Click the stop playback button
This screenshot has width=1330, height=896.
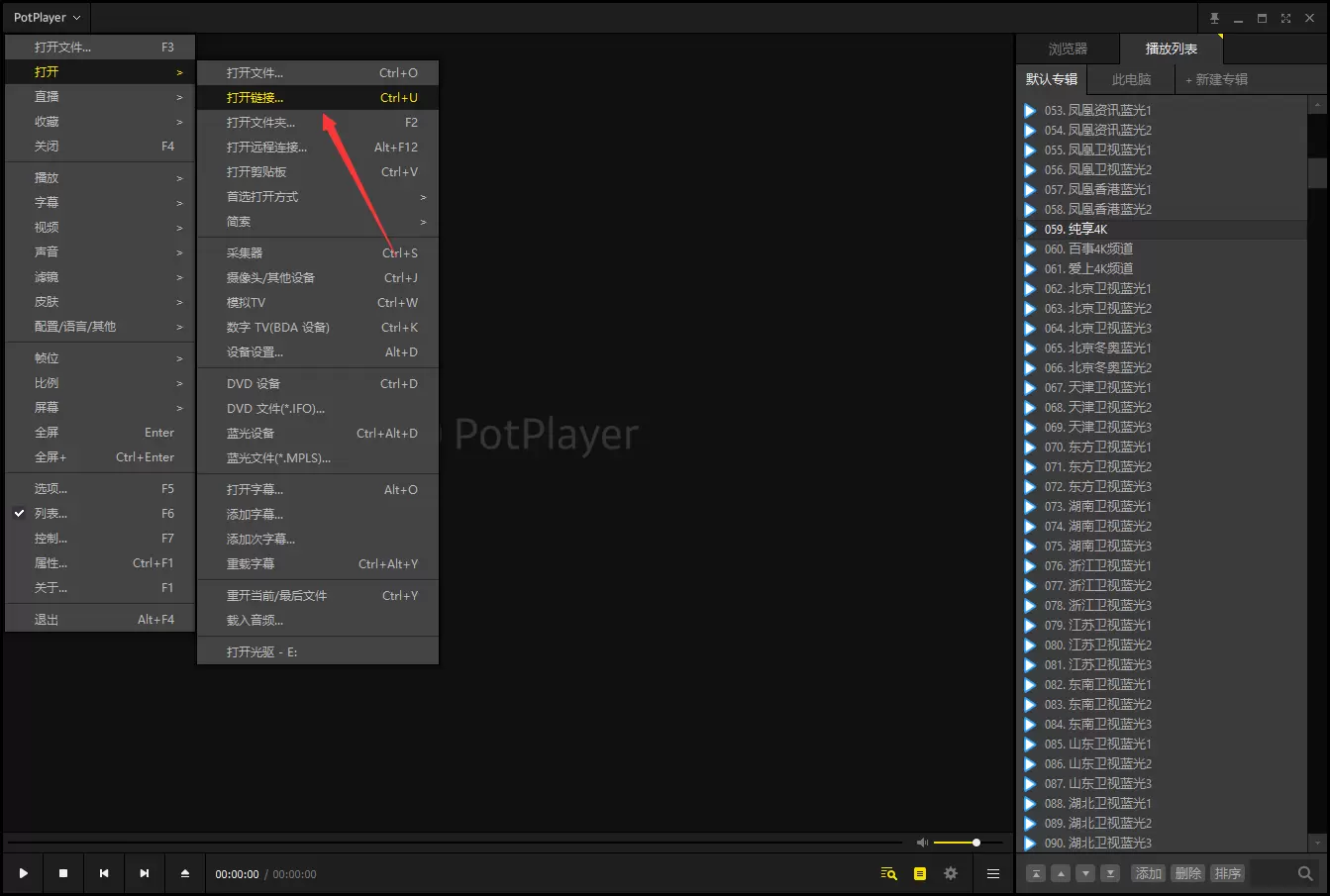63,873
